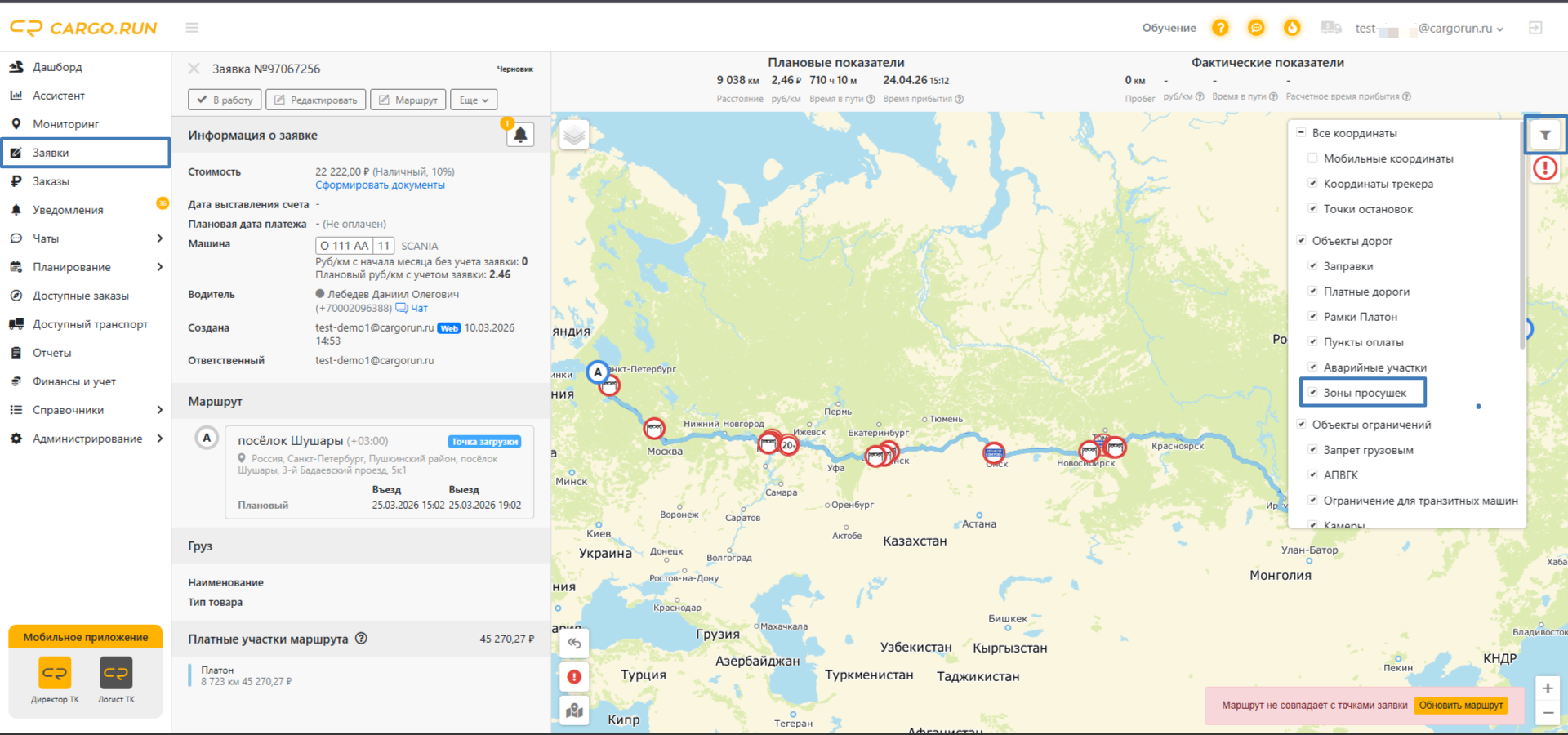Click the red exclamation alert icon top-right of map

pos(1545,168)
